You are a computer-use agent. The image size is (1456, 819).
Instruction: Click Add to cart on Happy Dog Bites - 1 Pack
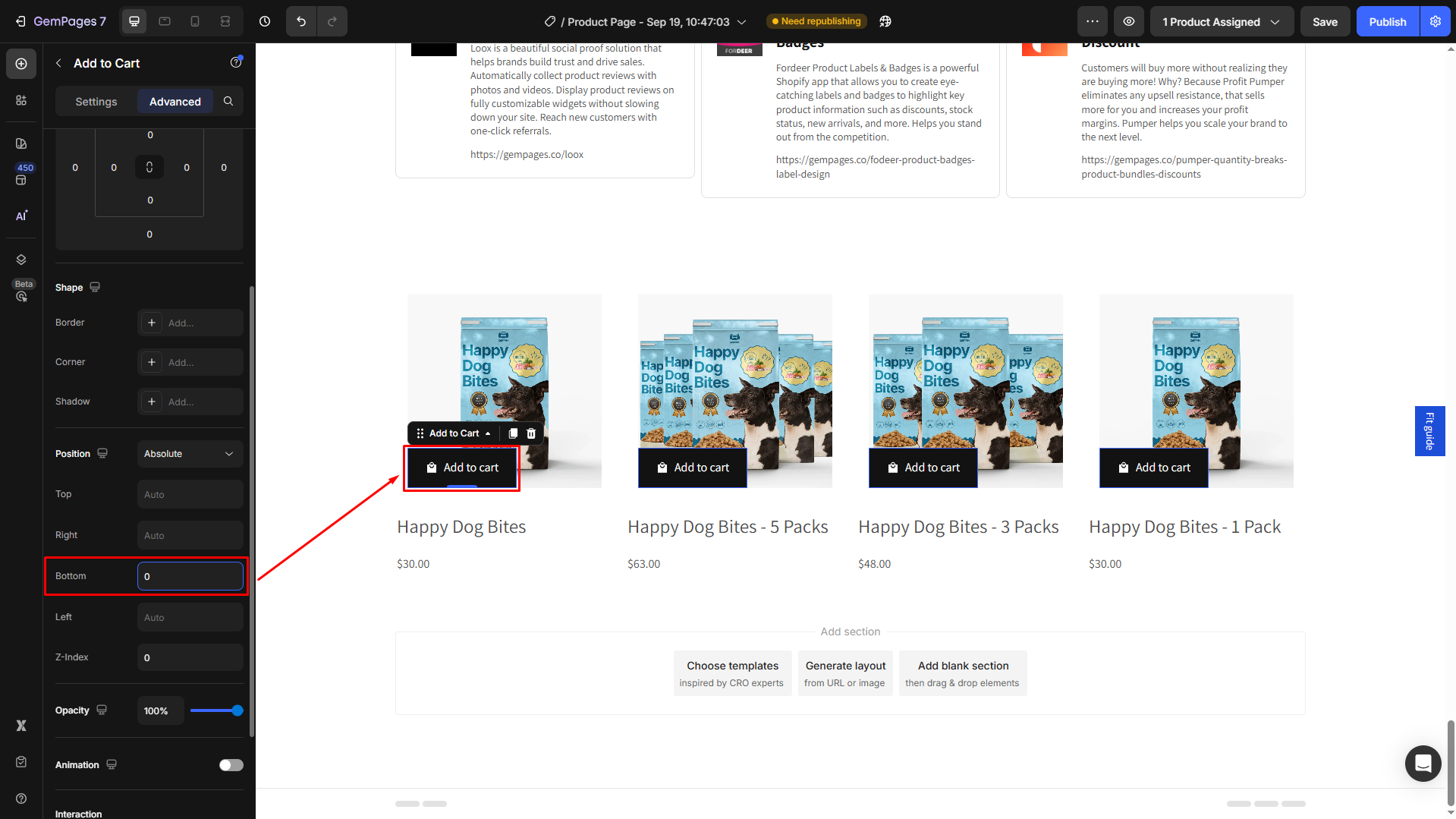tap(1154, 468)
